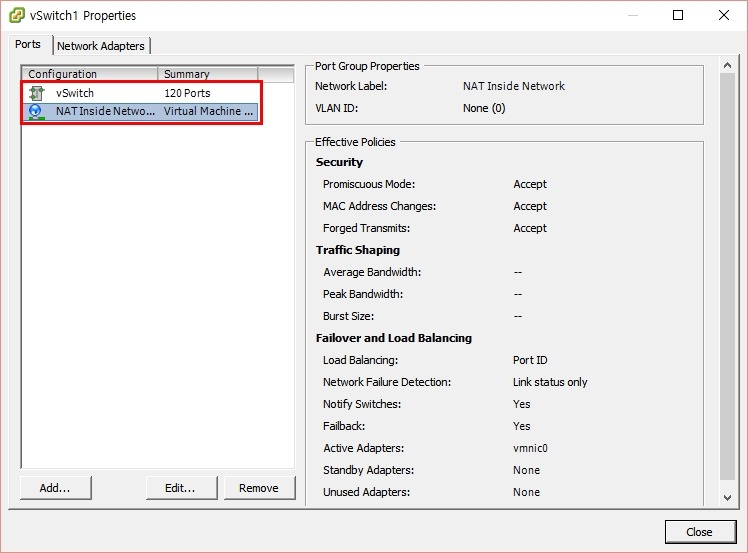748x553 pixels.
Task: Click the Load Balancing Port ID value
Action: pyautogui.click(x=530, y=360)
